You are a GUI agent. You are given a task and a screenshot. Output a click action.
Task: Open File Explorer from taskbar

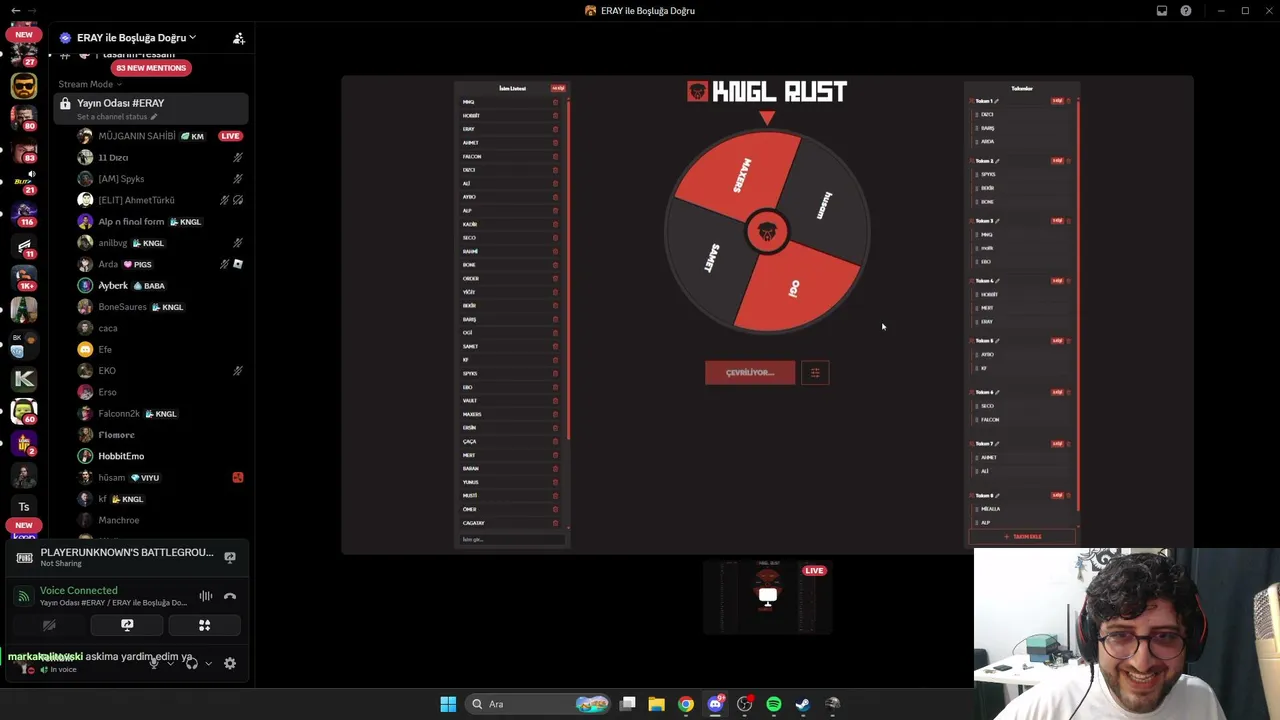[x=656, y=704]
